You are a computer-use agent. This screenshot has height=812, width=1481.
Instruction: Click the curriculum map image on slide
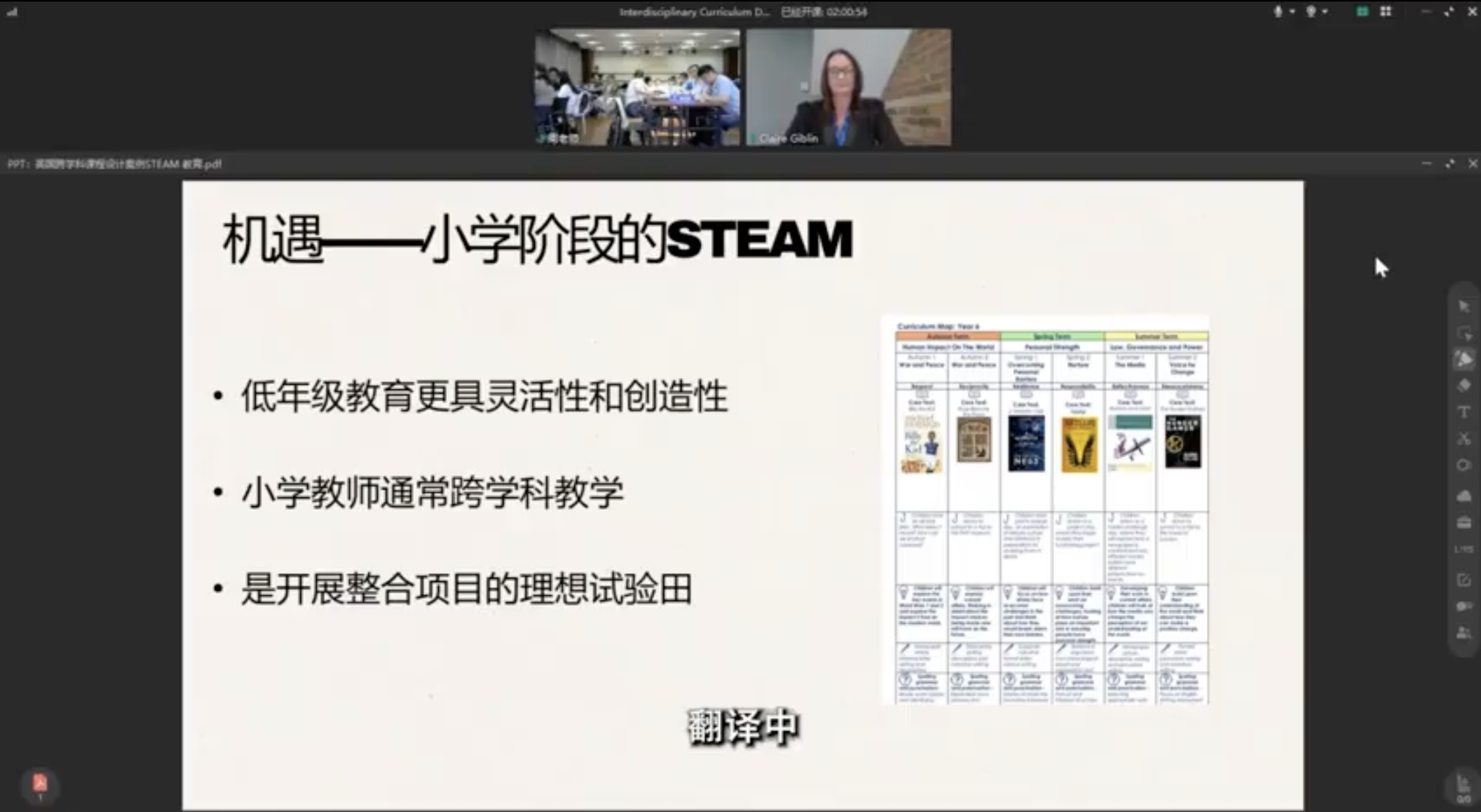(1045, 510)
